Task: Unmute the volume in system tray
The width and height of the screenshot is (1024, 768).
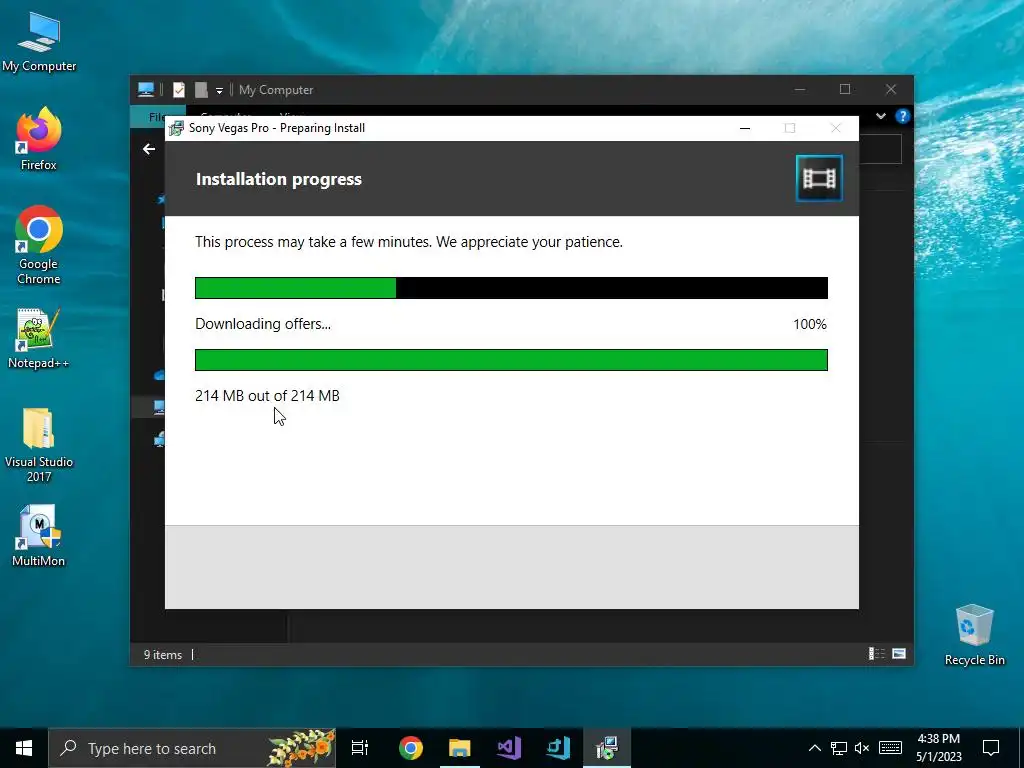Action: click(862, 748)
